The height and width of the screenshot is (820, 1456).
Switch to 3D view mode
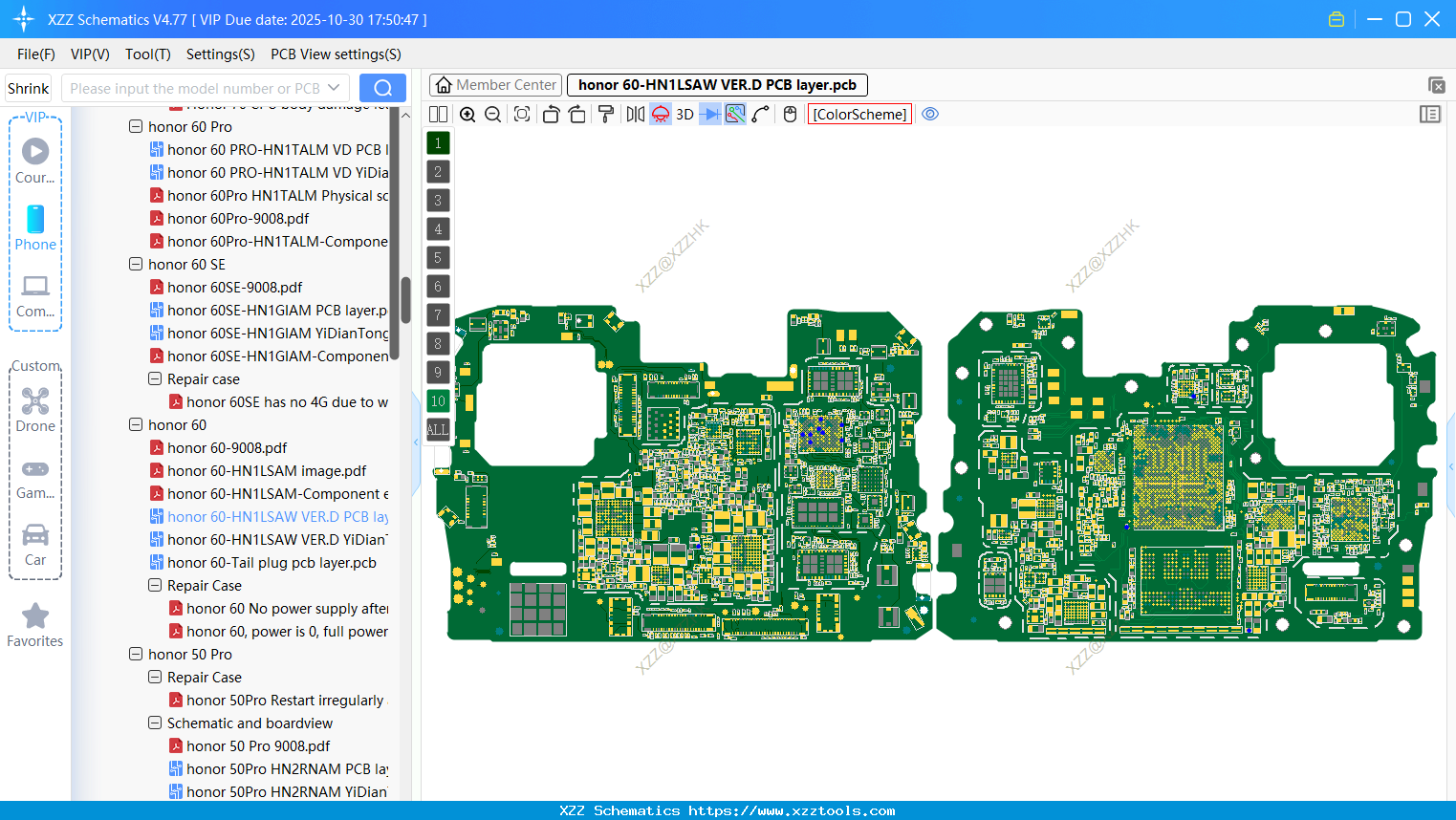tap(685, 115)
